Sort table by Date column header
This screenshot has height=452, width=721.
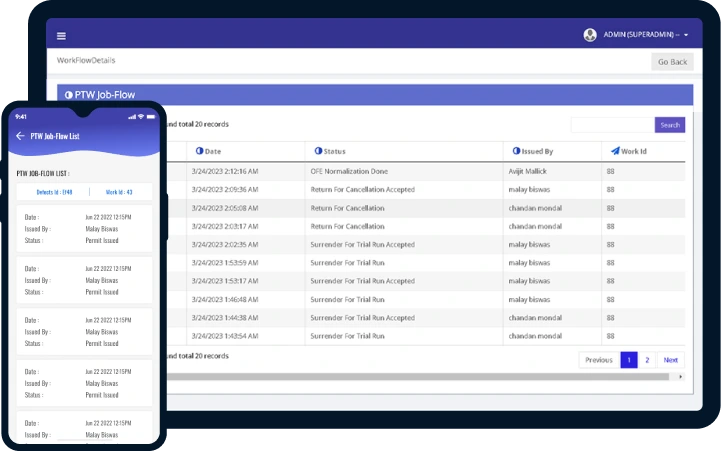click(213, 151)
